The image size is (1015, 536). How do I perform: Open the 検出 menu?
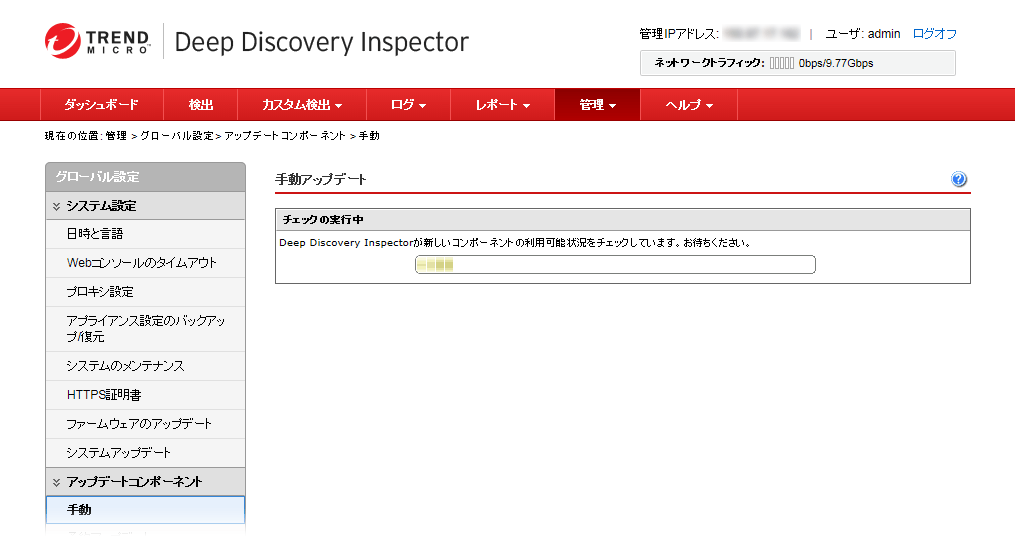tap(201, 105)
